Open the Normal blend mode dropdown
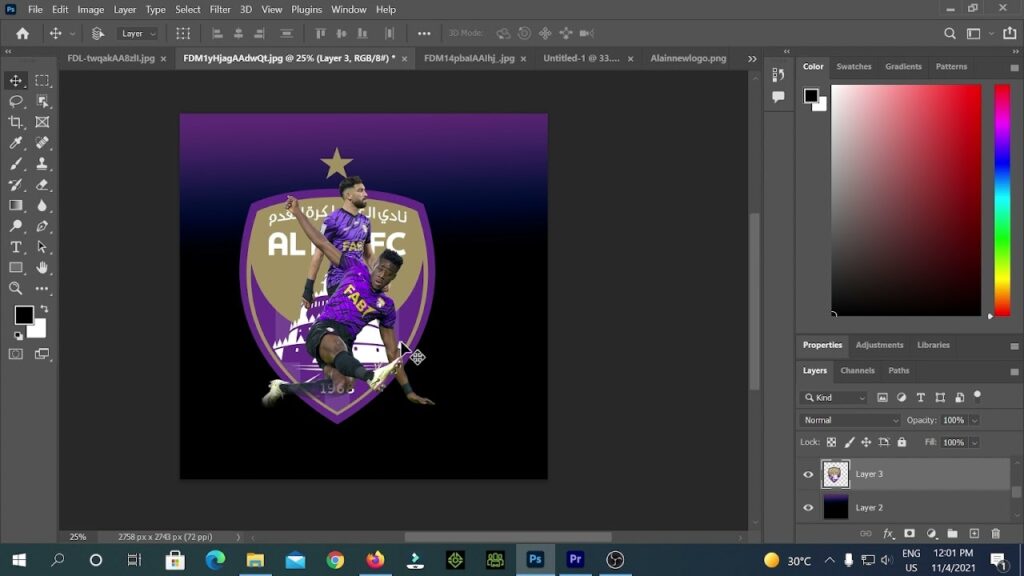This screenshot has height=576, width=1024. (850, 420)
